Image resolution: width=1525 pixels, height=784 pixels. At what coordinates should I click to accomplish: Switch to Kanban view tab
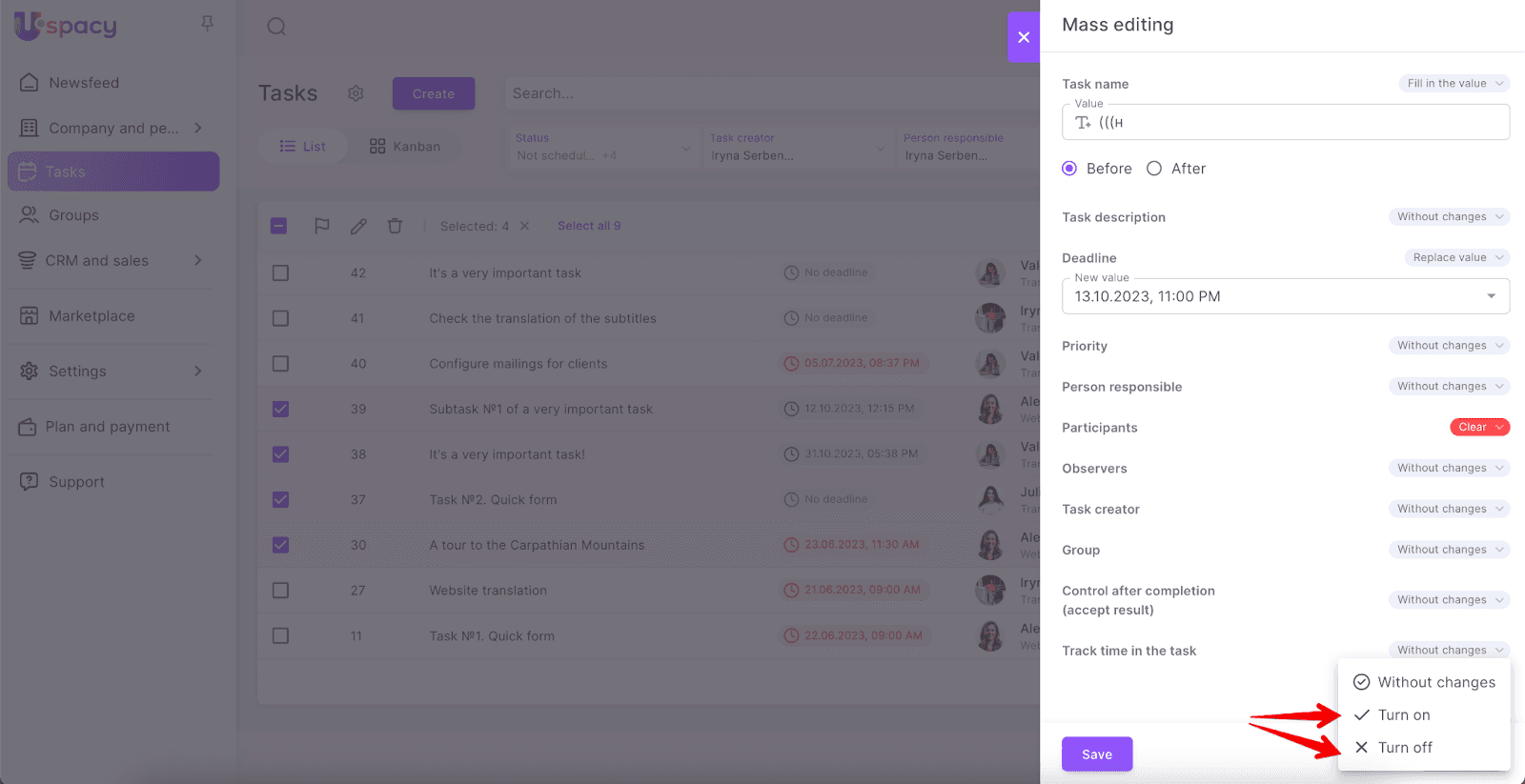[x=405, y=147]
